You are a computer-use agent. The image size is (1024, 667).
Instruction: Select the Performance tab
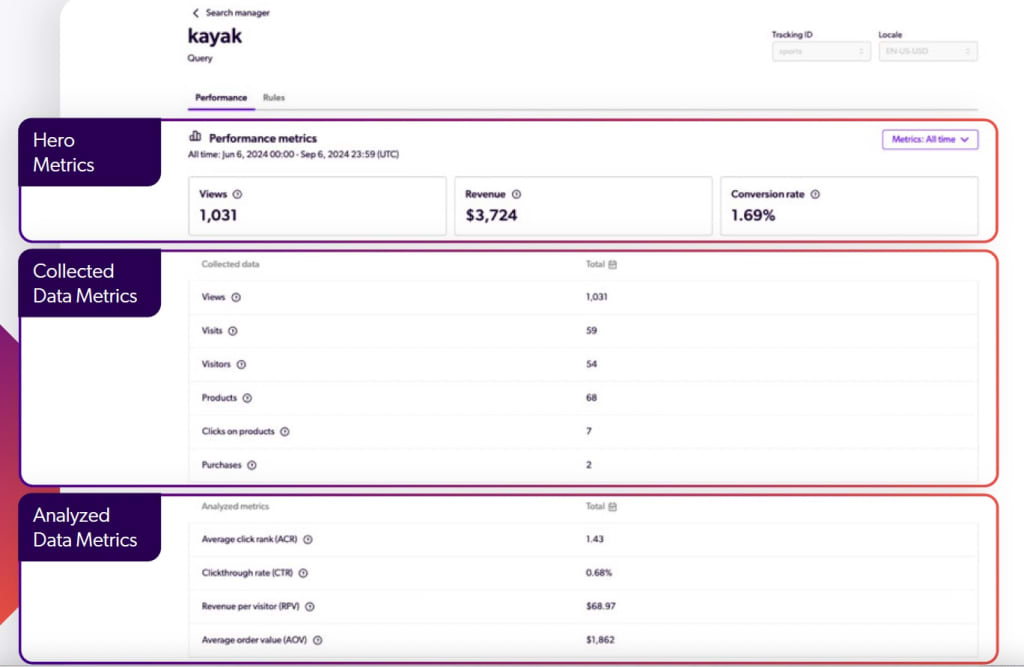coord(221,98)
